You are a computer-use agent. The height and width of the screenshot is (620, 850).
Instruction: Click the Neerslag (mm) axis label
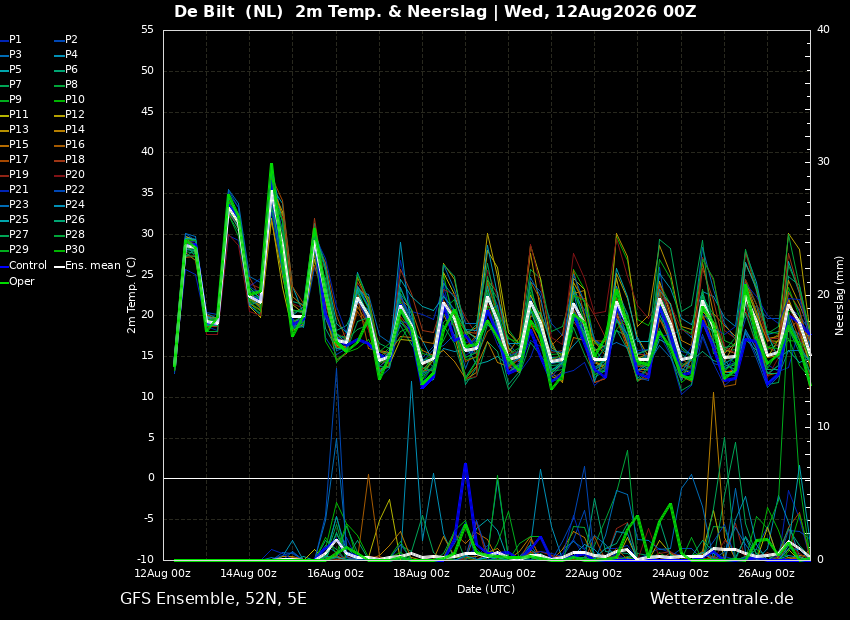839,295
